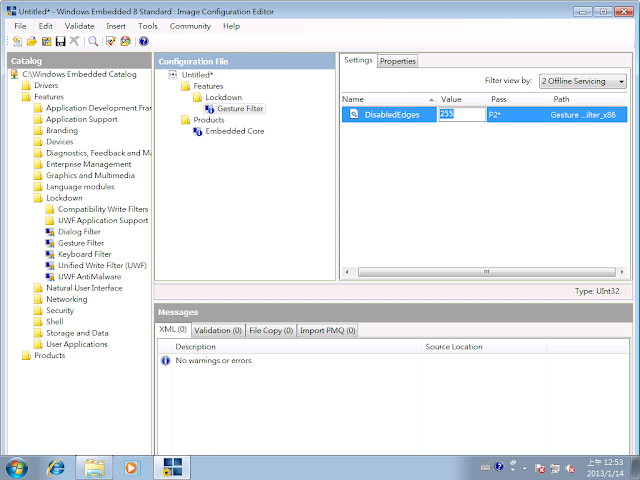Image resolution: width=640 pixels, height=480 pixels.
Task: Open the Tools menu
Action: click(147, 26)
